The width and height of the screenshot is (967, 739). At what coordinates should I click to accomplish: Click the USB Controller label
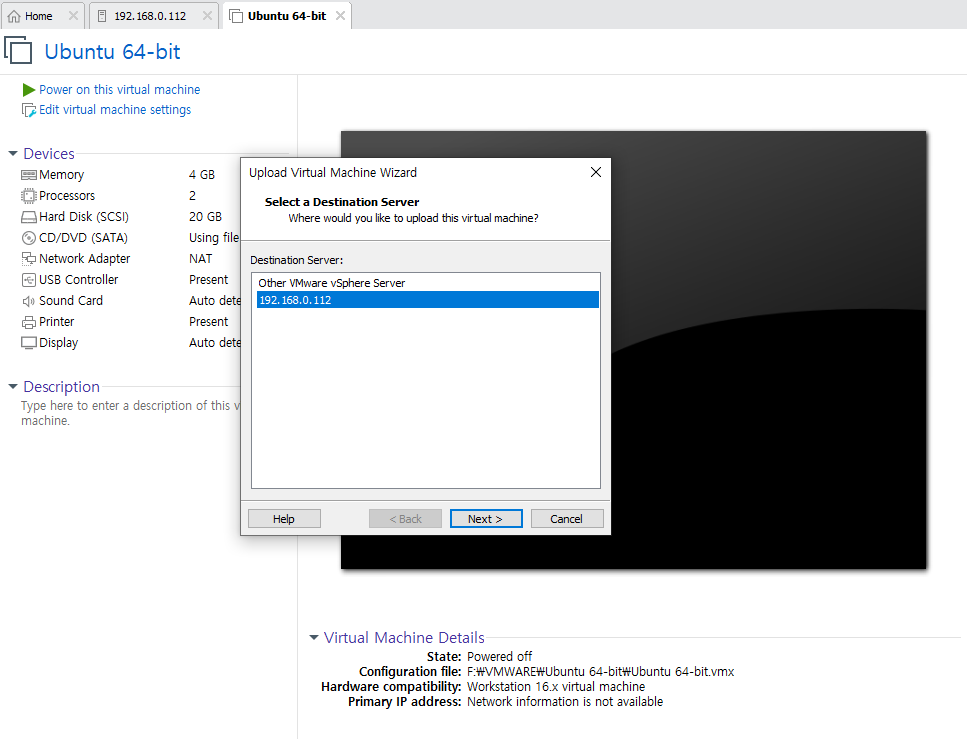pos(78,279)
